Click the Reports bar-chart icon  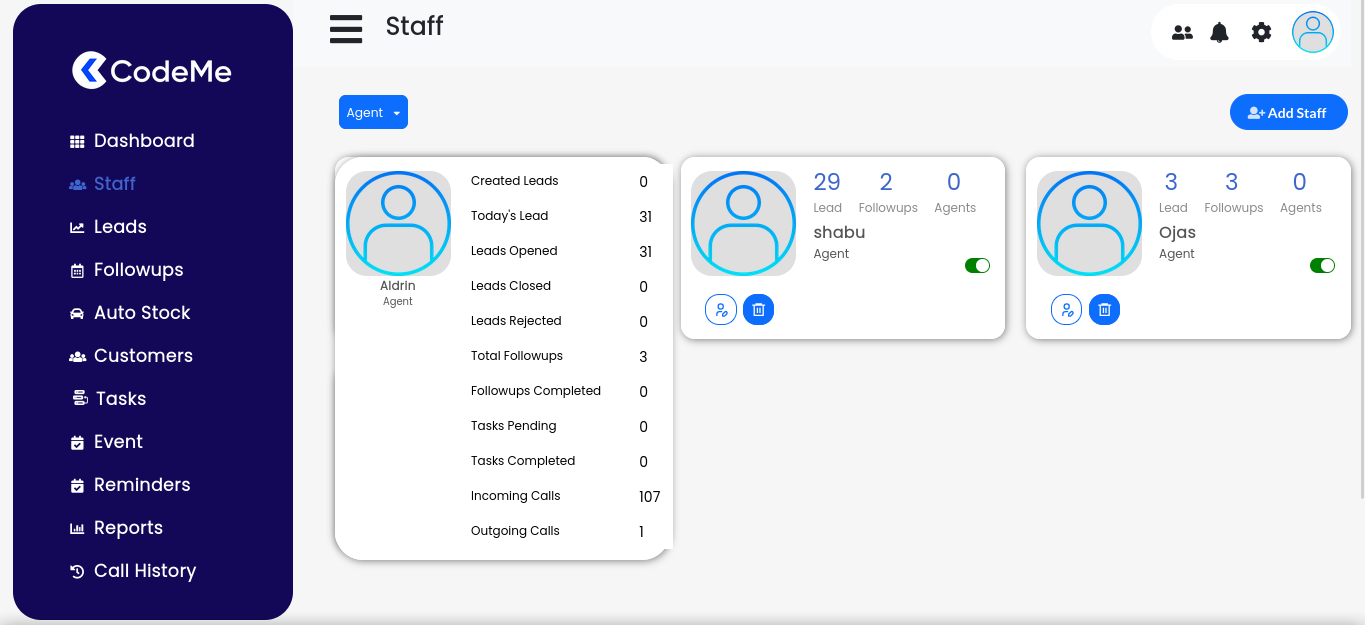(x=77, y=529)
